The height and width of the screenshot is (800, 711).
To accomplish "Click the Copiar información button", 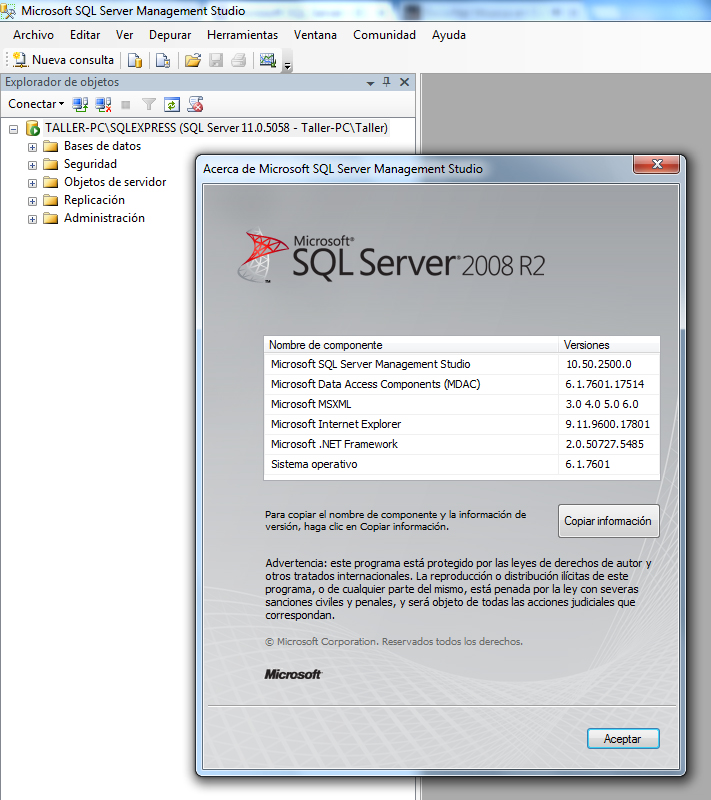I will point(608,521).
